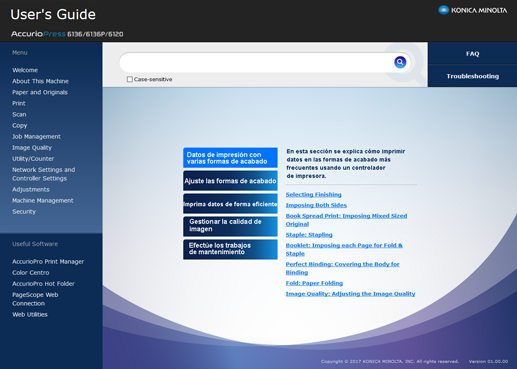The height and width of the screenshot is (369, 517).
Task: Open the Imposing Both Sides link
Action: click(x=316, y=205)
